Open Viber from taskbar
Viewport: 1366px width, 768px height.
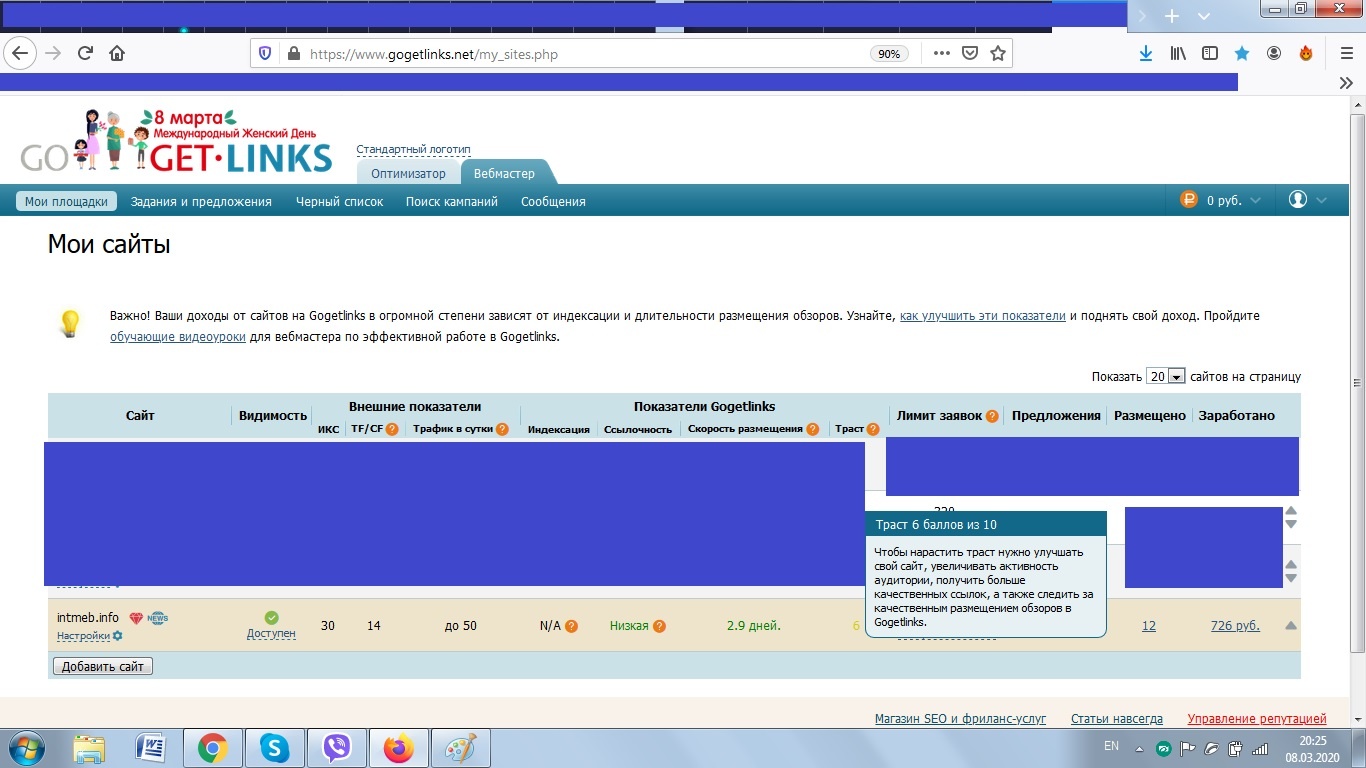(x=337, y=748)
